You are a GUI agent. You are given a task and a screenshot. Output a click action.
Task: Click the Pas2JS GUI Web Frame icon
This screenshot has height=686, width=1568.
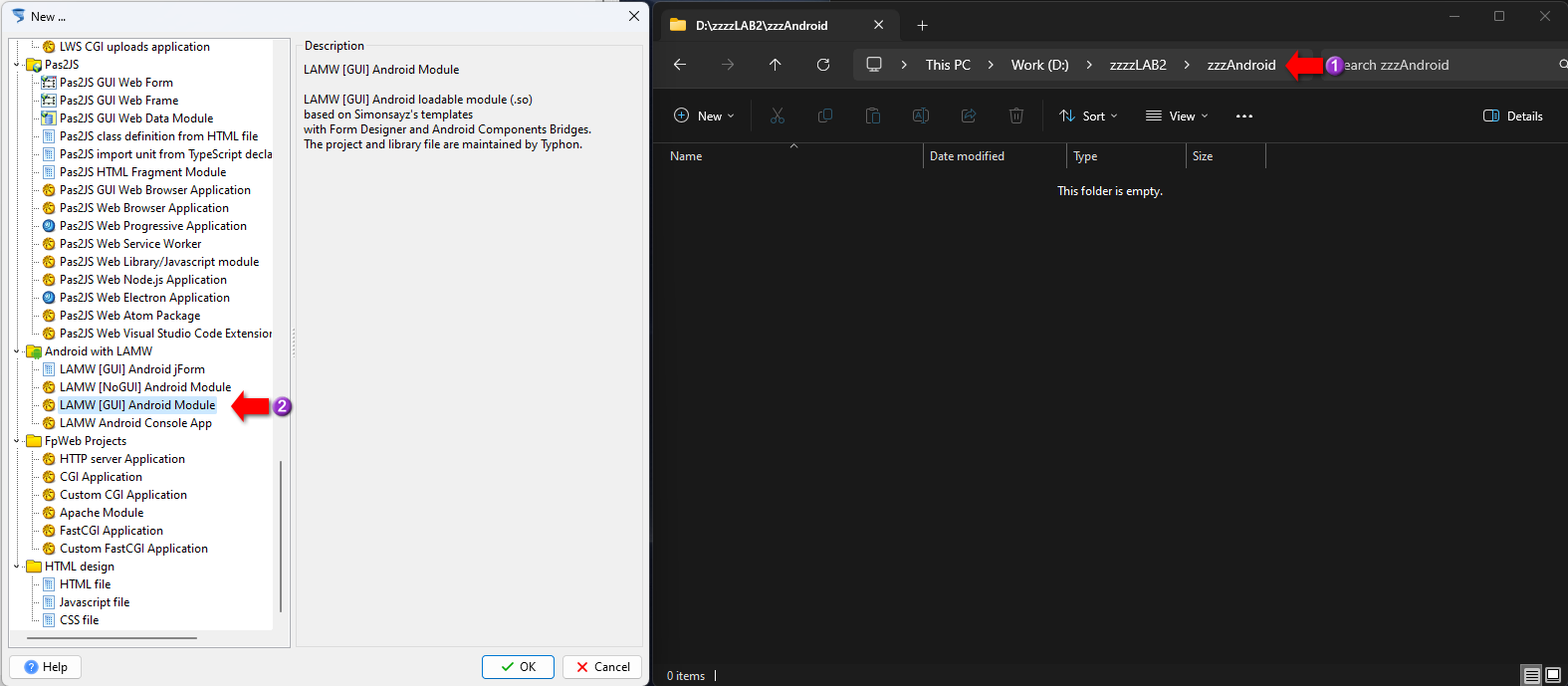[x=49, y=101]
